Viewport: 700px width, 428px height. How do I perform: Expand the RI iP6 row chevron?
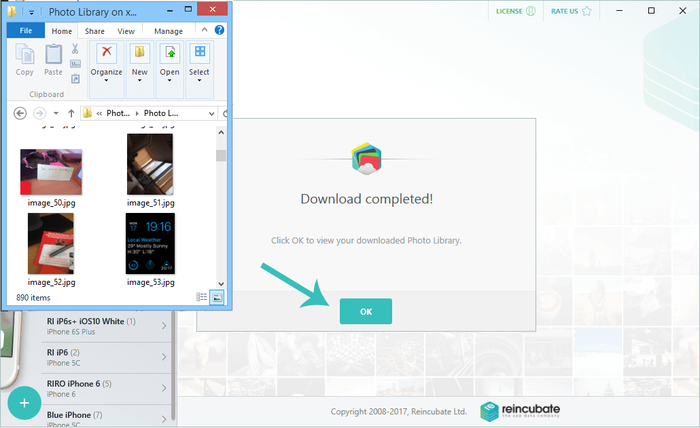pos(164,357)
